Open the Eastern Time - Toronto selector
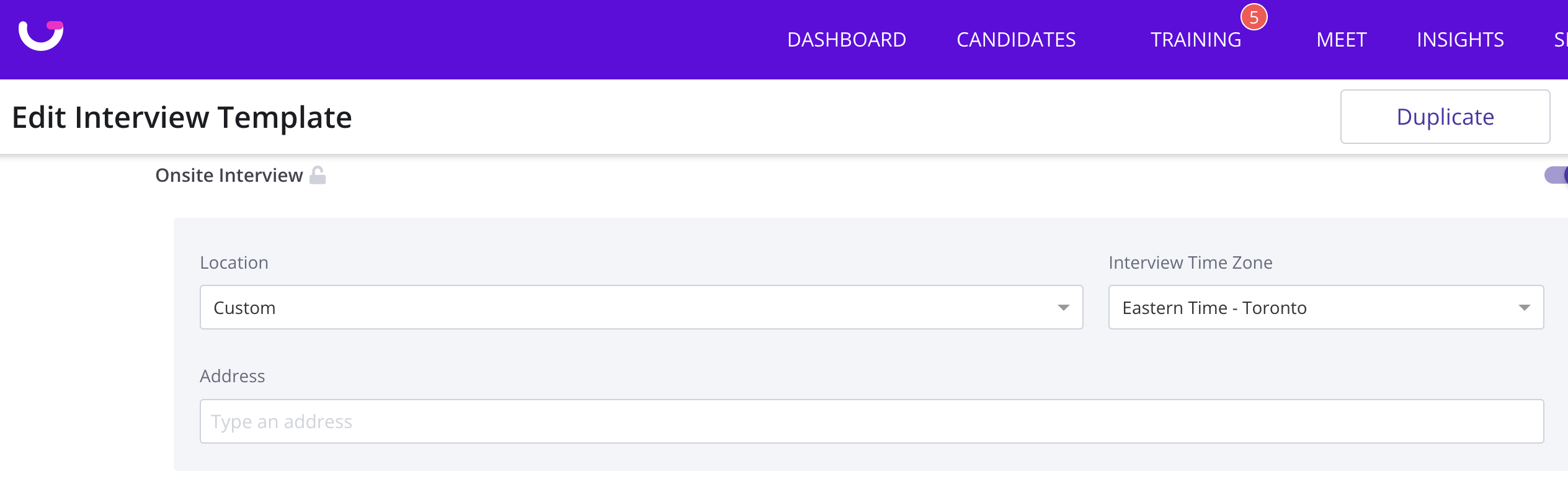 [x=1326, y=307]
